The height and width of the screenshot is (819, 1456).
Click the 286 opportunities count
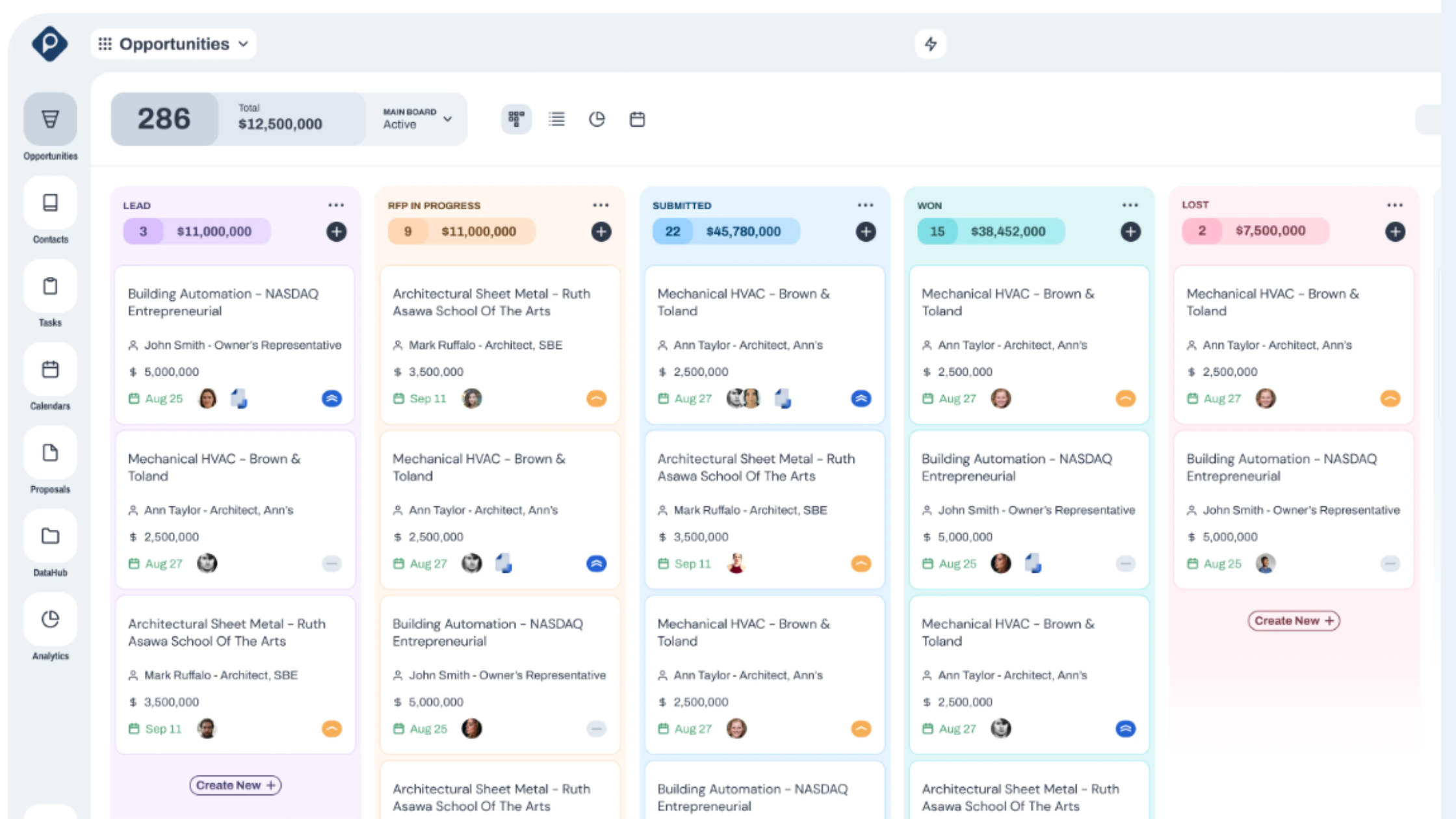point(164,119)
